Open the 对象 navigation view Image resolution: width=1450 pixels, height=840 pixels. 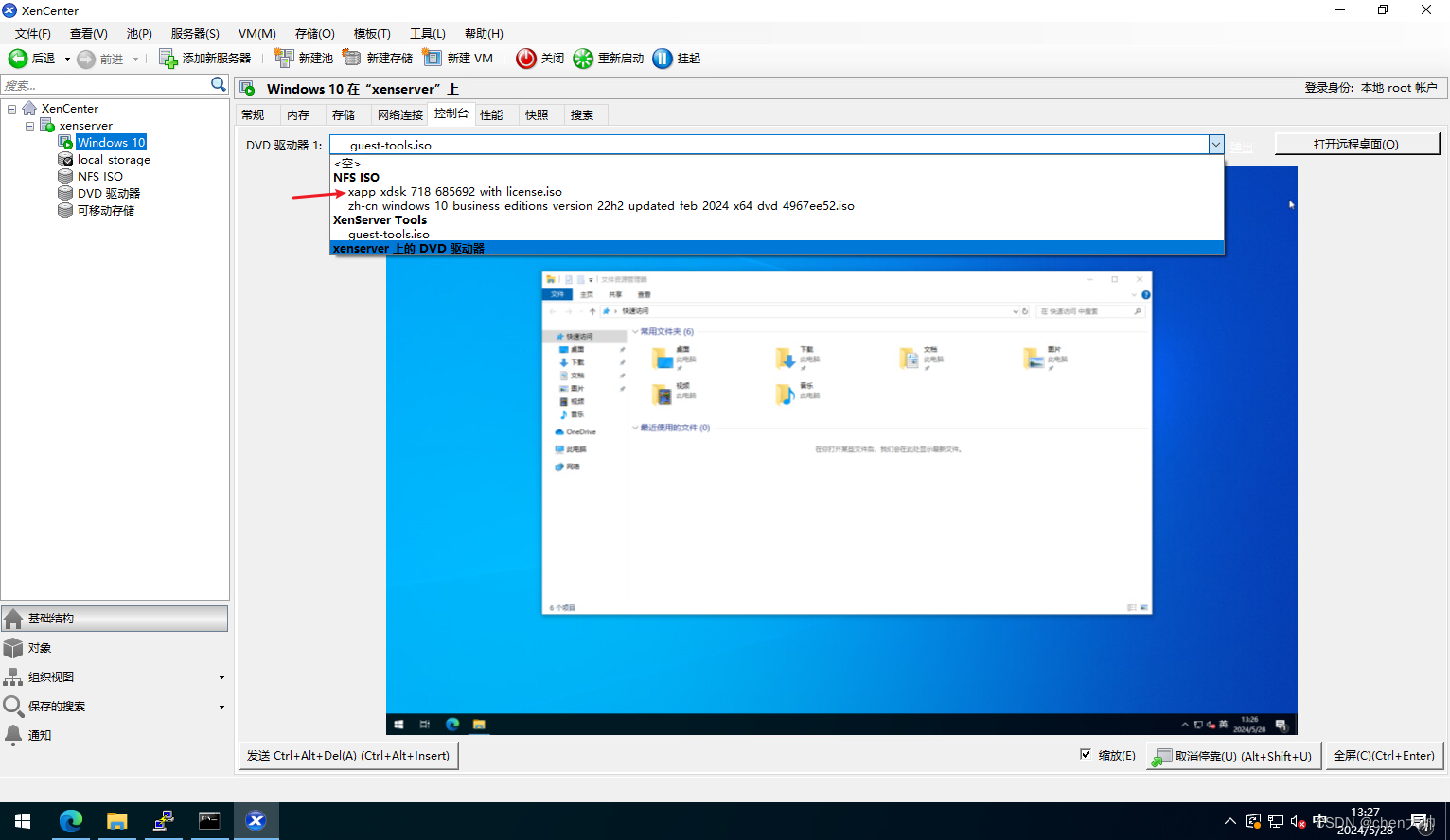tap(115, 648)
